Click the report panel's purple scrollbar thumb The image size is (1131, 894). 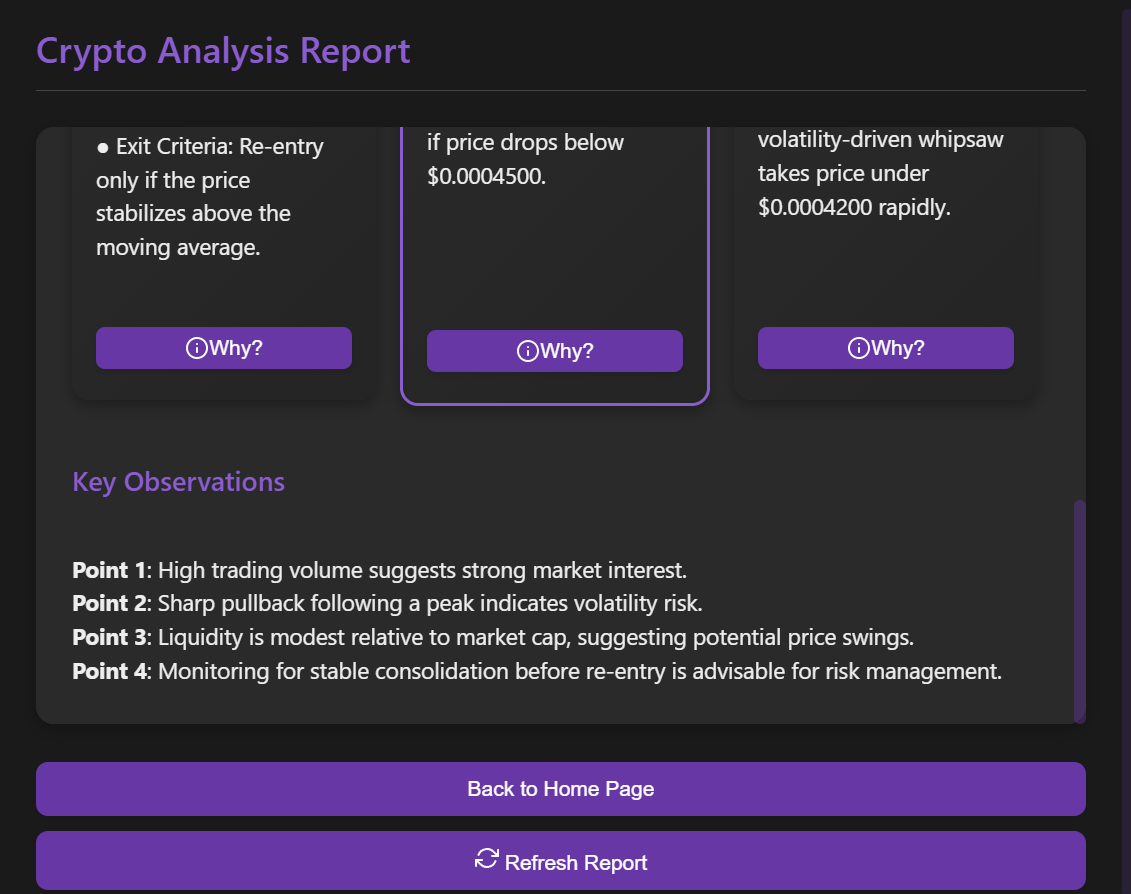1079,610
